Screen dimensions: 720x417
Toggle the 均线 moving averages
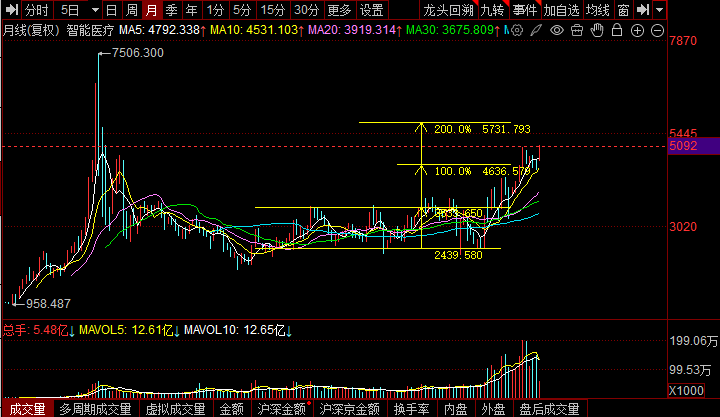[x=598, y=10]
